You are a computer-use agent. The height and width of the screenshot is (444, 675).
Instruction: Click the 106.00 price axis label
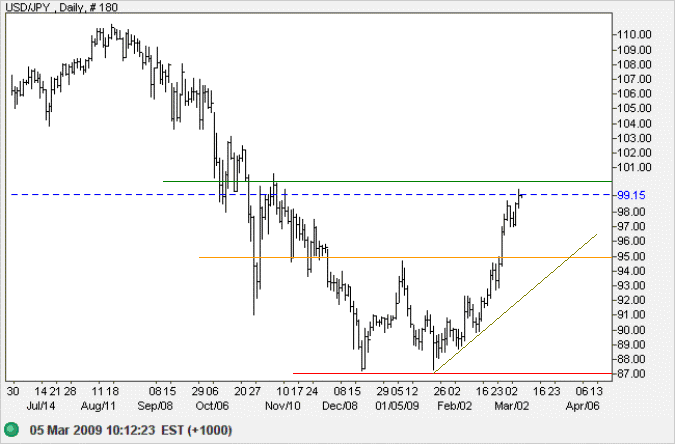(634, 93)
